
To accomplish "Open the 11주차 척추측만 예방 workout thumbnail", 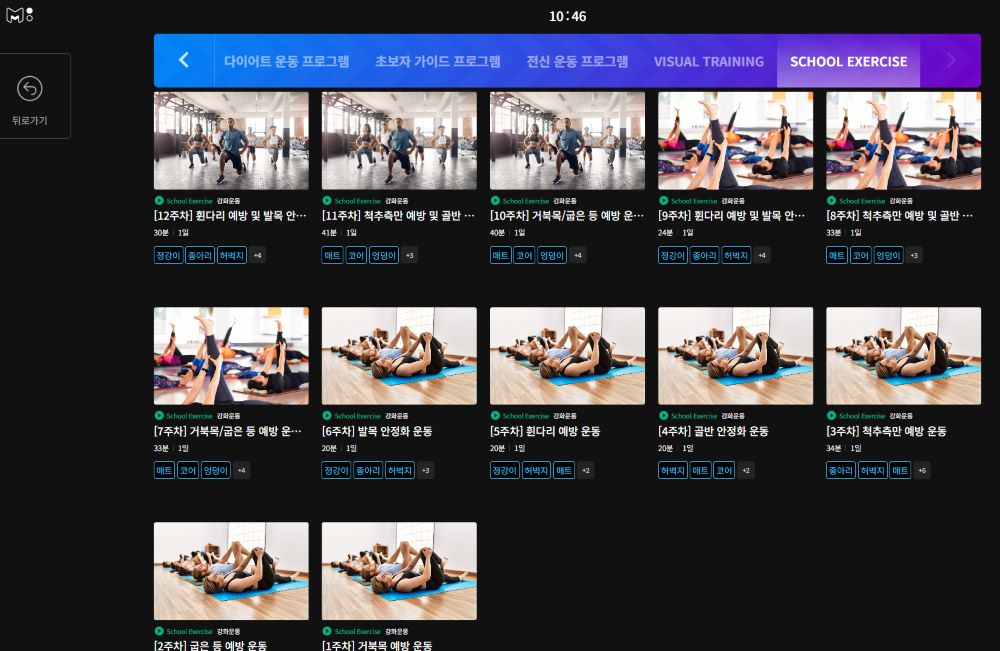I will point(399,140).
